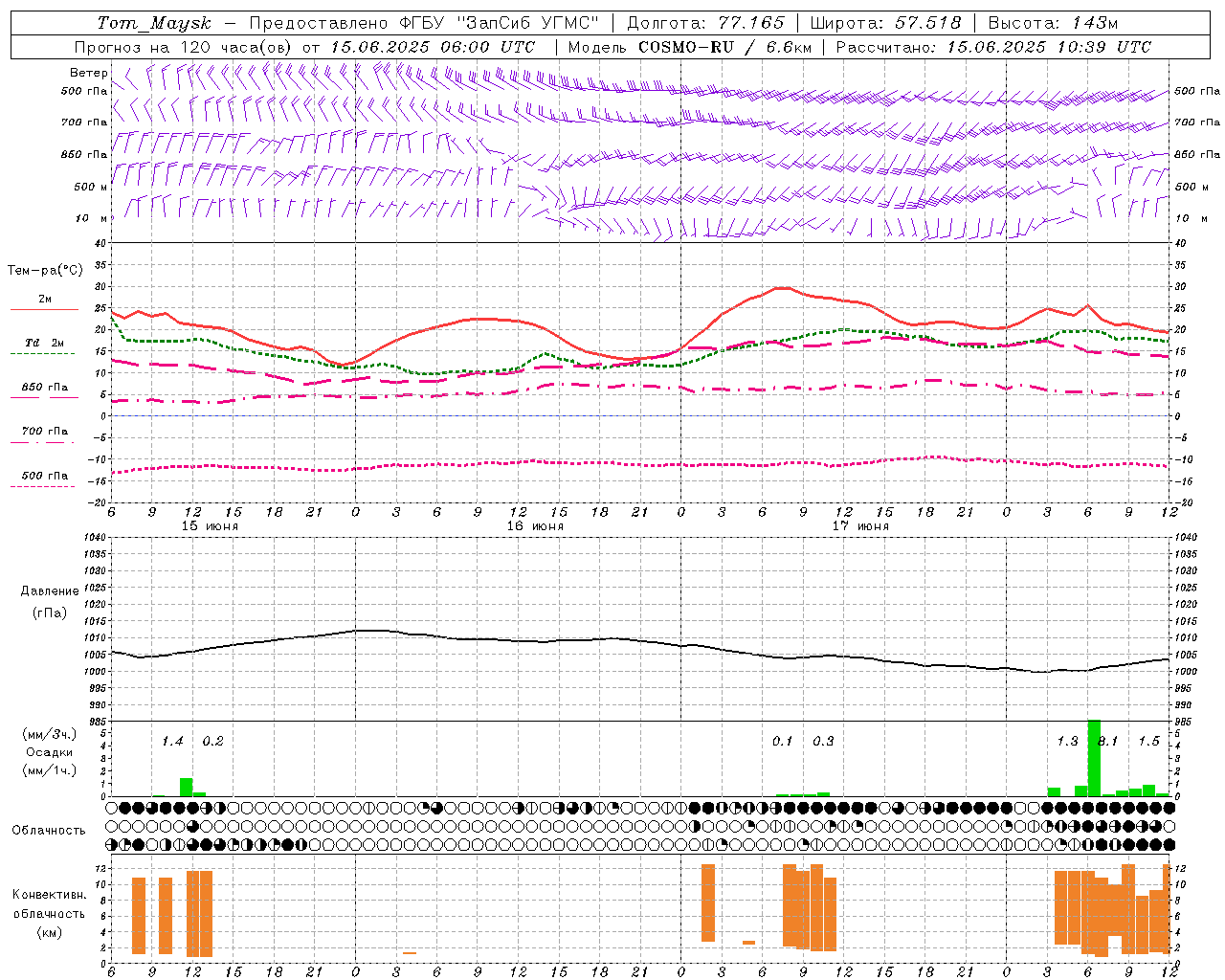Click the tallest green precipitation bar
This screenshot has height=980, width=1225.
tap(1094, 758)
